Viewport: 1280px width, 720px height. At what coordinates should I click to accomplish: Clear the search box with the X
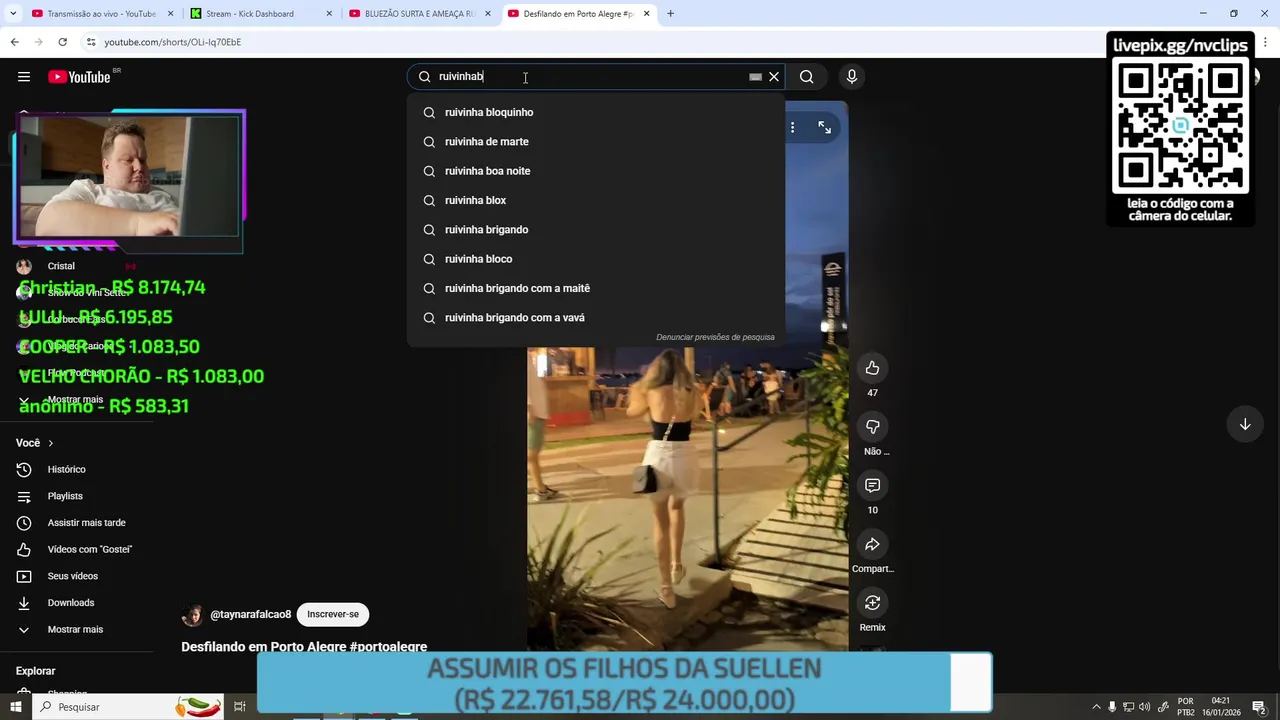(774, 77)
